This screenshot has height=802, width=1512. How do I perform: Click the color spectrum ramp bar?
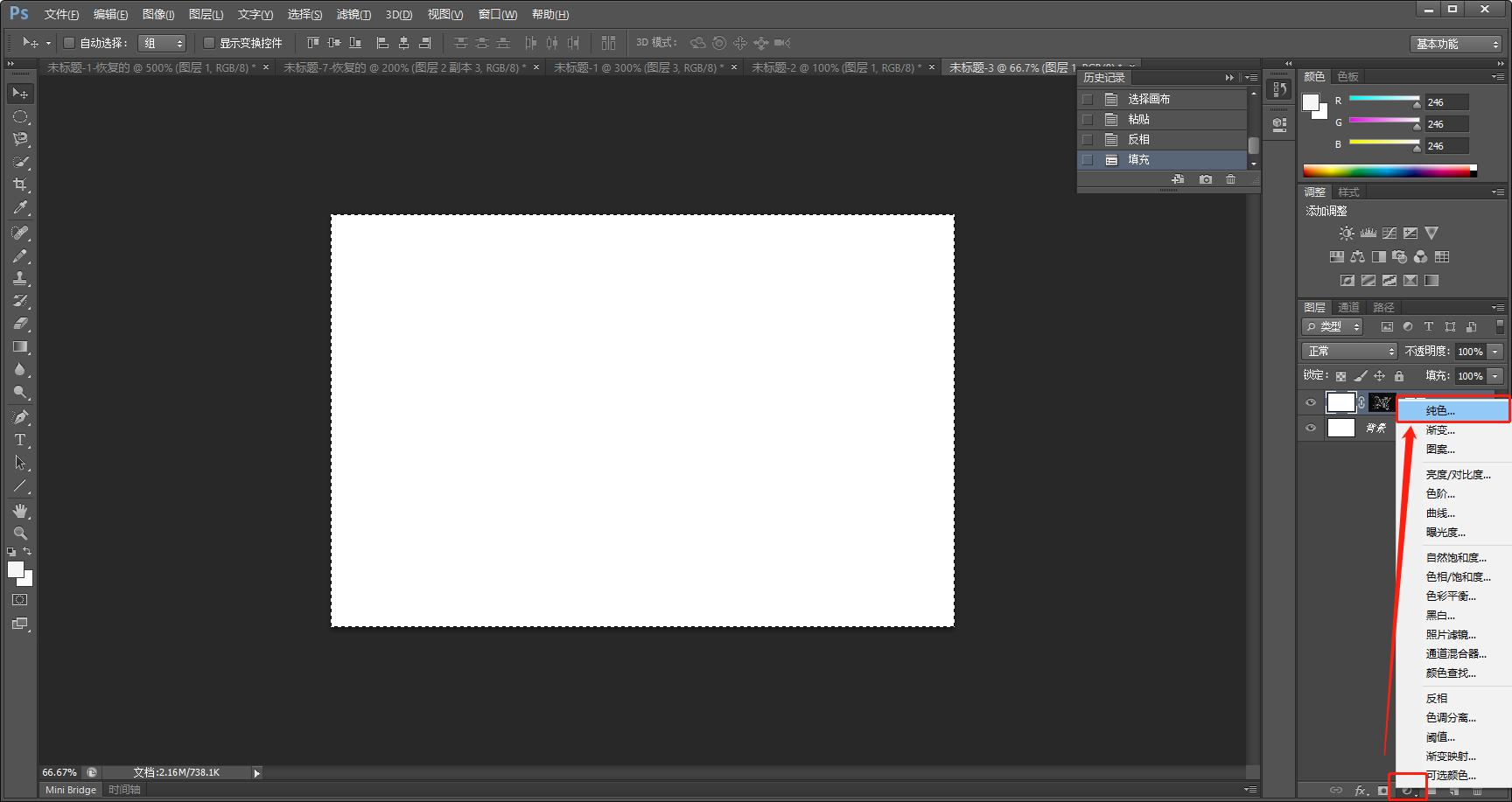click(1389, 171)
